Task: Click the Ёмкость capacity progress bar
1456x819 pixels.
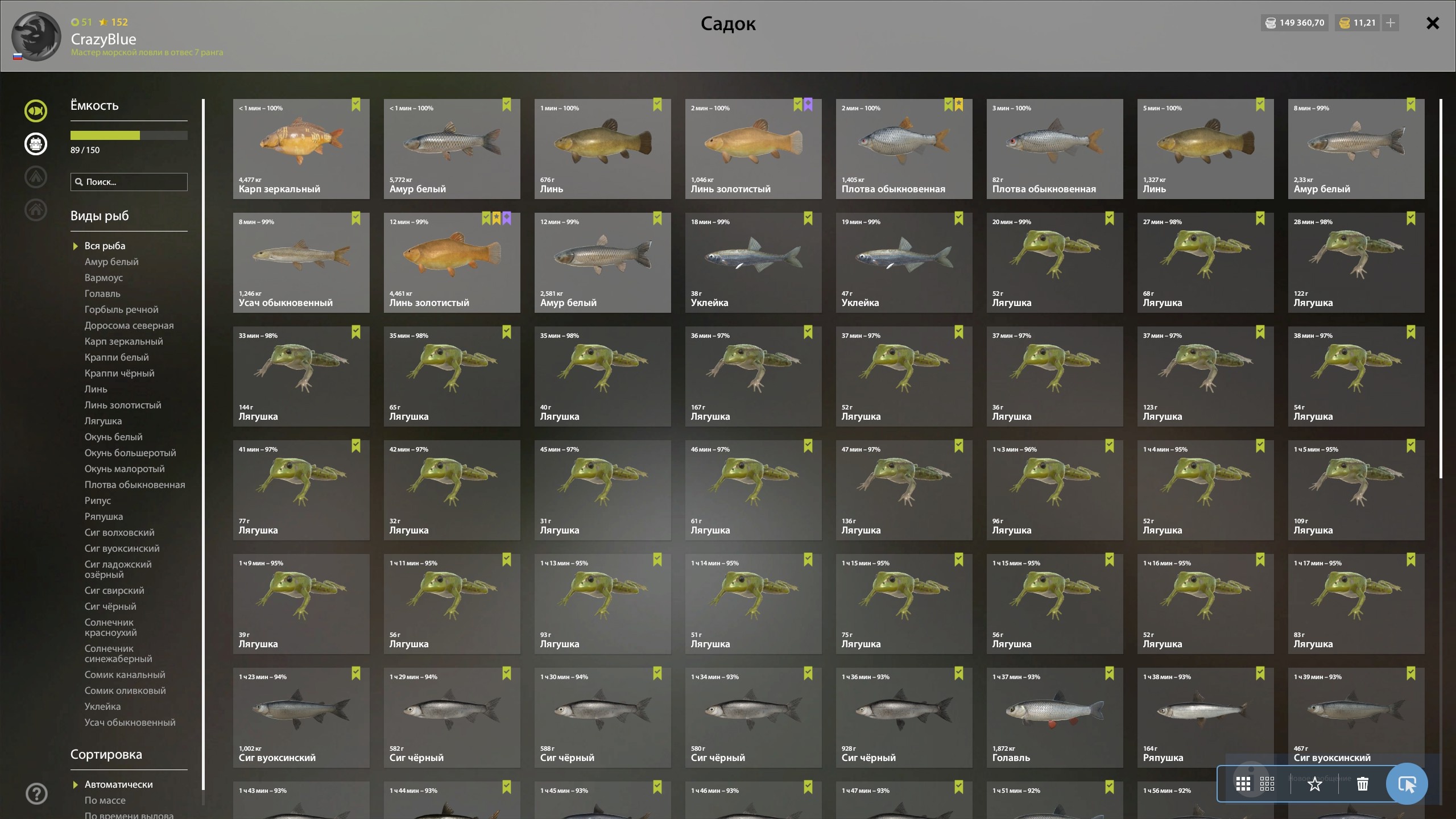Action: [129, 135]
